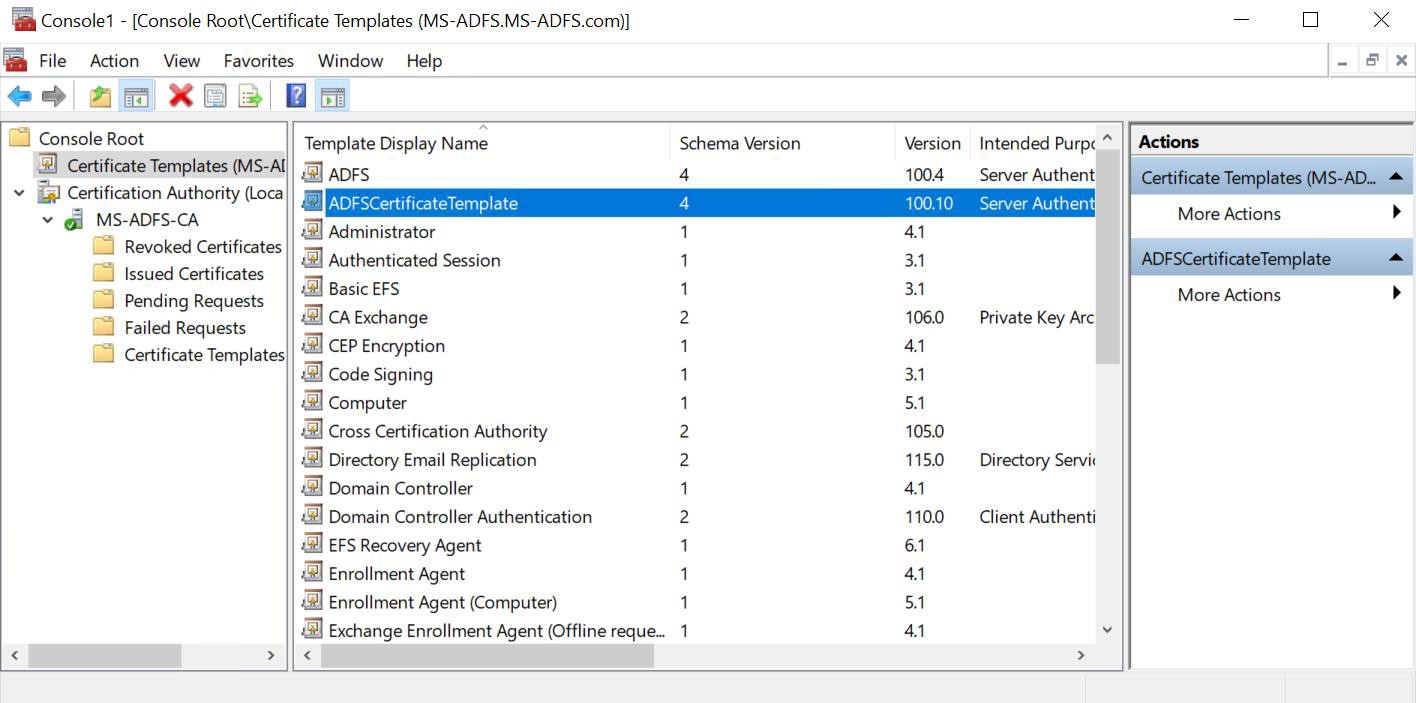Sort by Version column header

[x=932, y=143]
